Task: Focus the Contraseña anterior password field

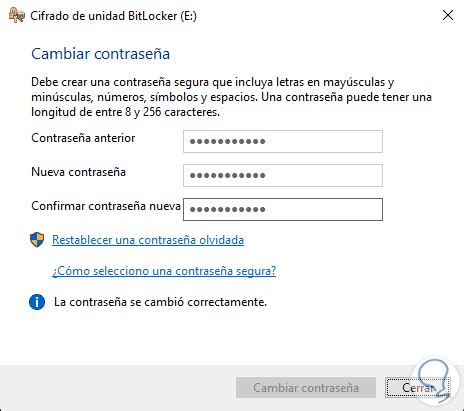Action: pyautogui.click(x=283, y=141)
